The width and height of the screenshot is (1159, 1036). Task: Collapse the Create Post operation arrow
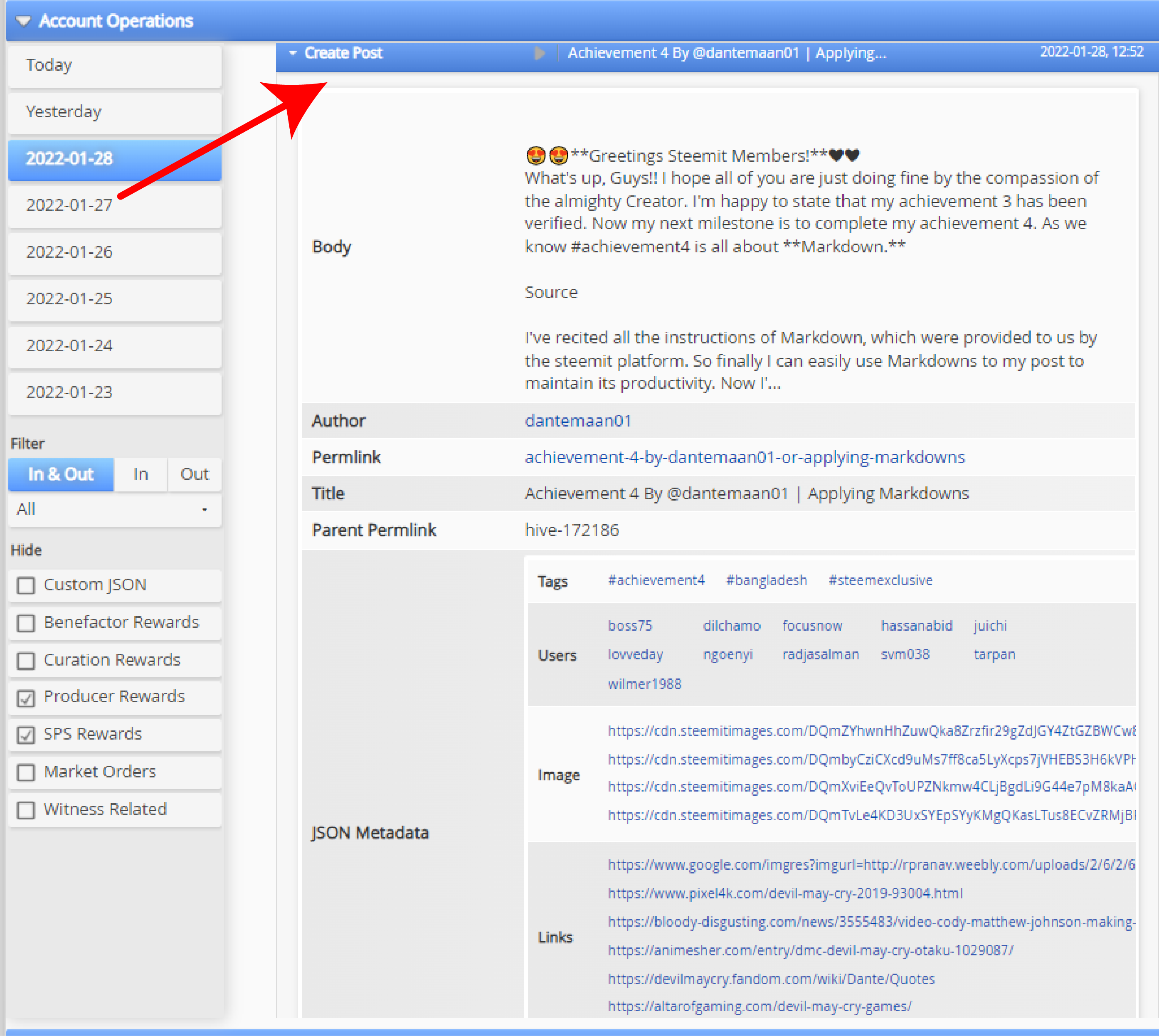[x=293, y=53]
